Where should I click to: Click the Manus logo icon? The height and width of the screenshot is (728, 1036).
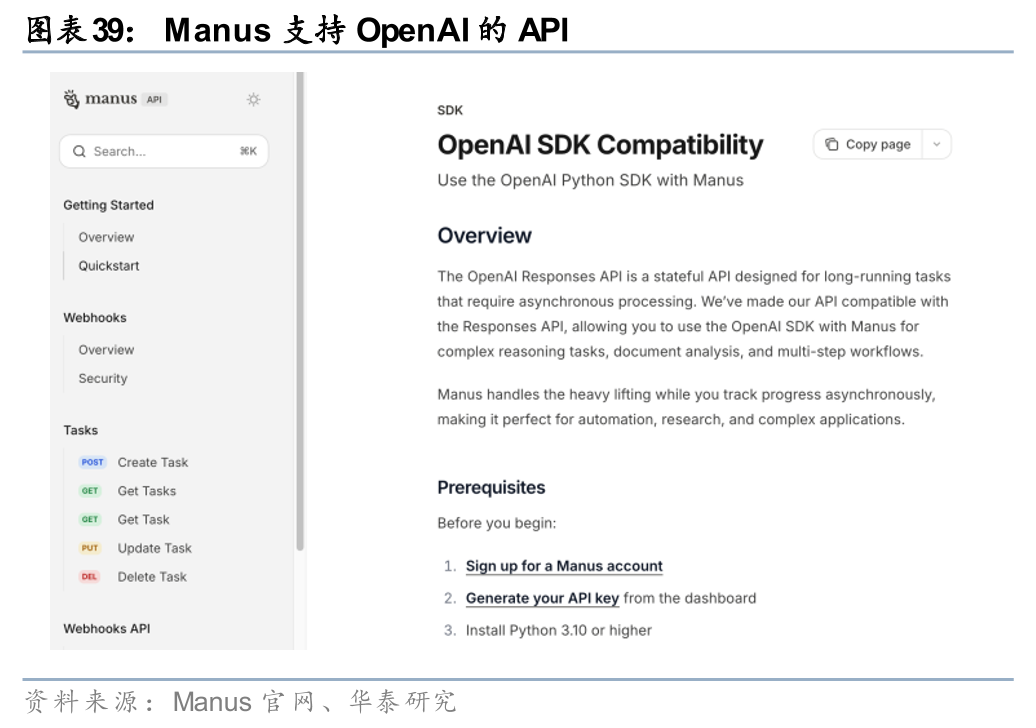[x=71, y=99]
